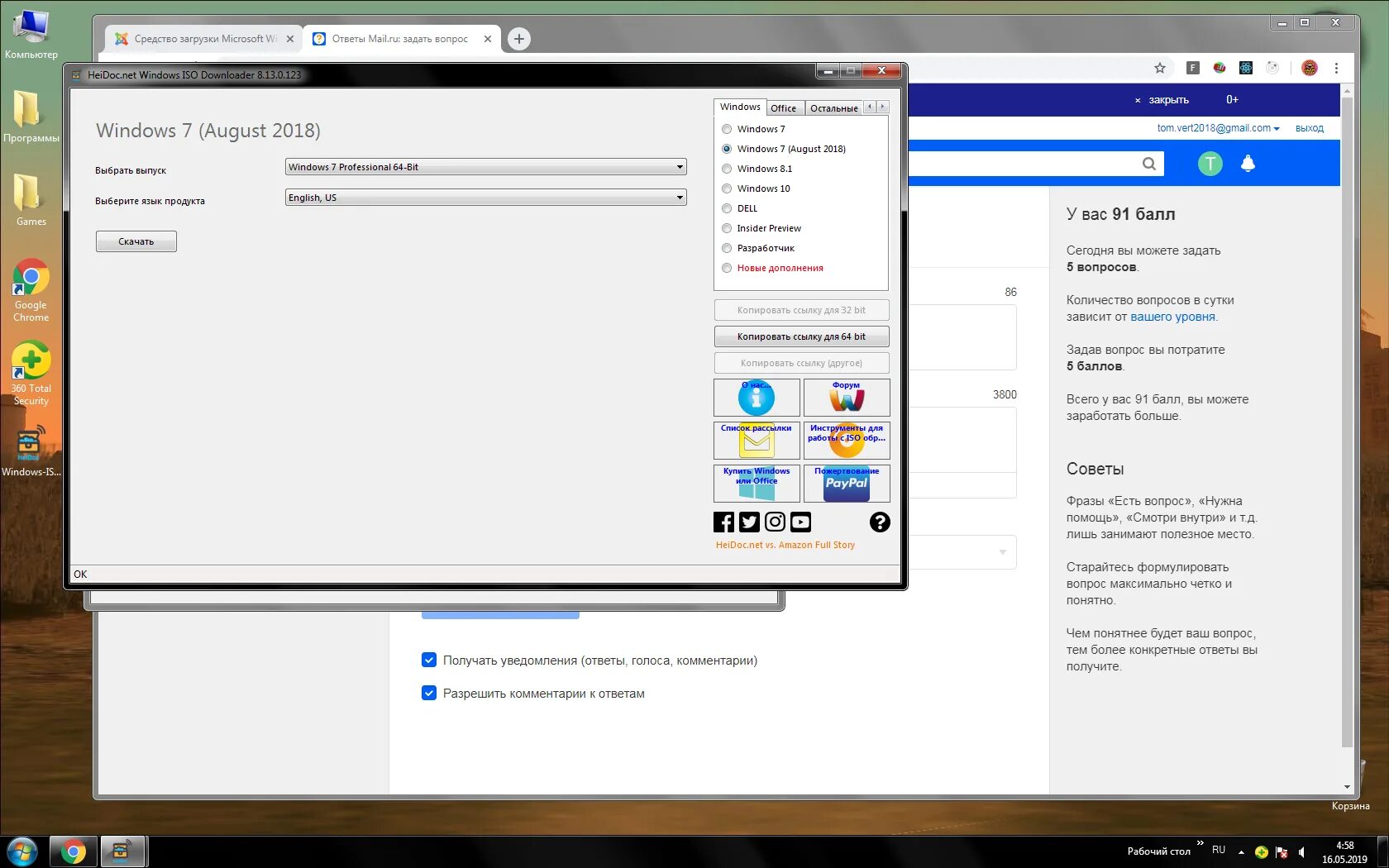Open the вашего уровня link
This screenshot has height=868, width=1389.
(x=1172, y=317)
